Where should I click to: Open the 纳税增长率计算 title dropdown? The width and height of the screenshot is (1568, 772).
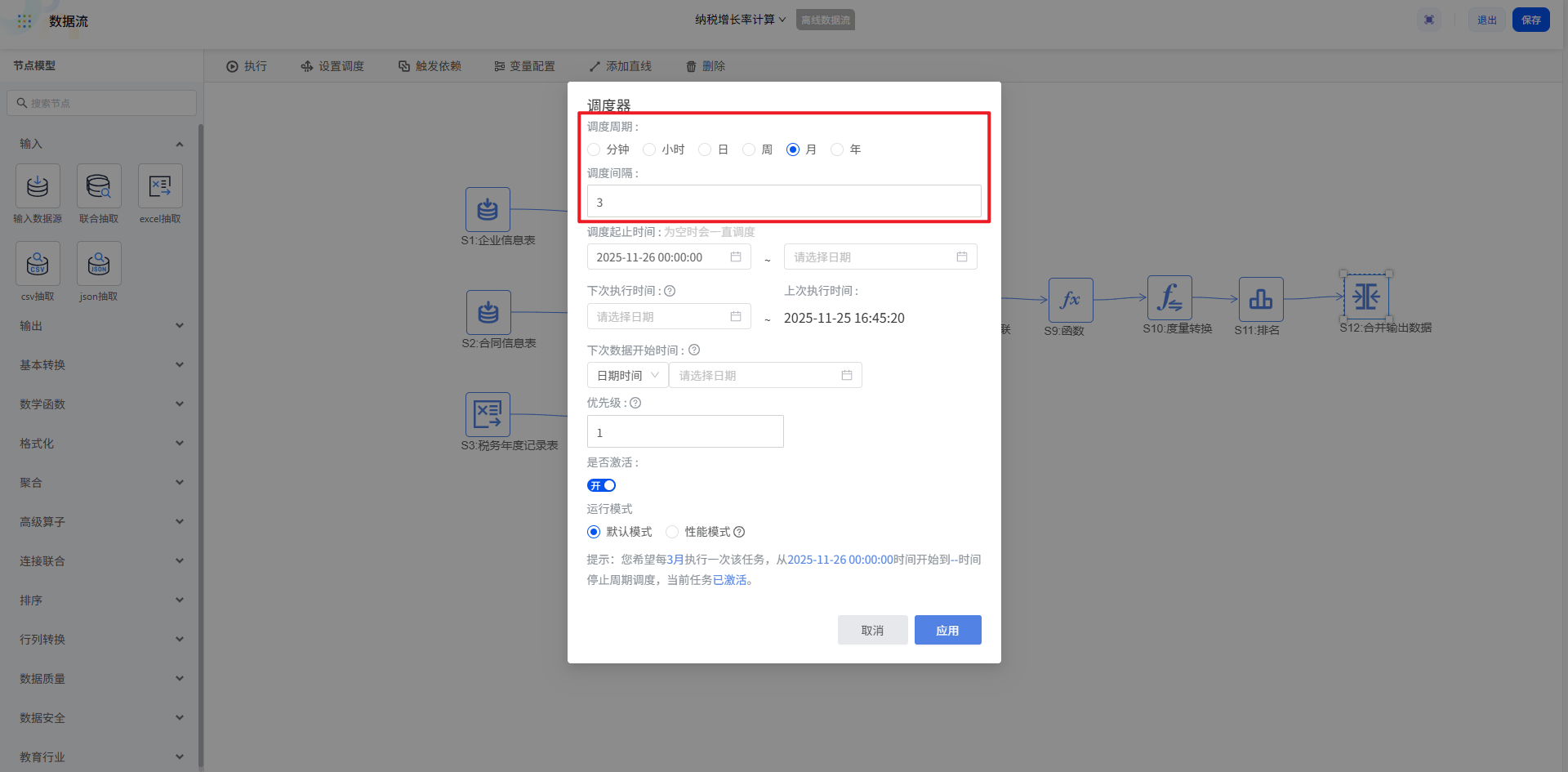coord(740,20)
